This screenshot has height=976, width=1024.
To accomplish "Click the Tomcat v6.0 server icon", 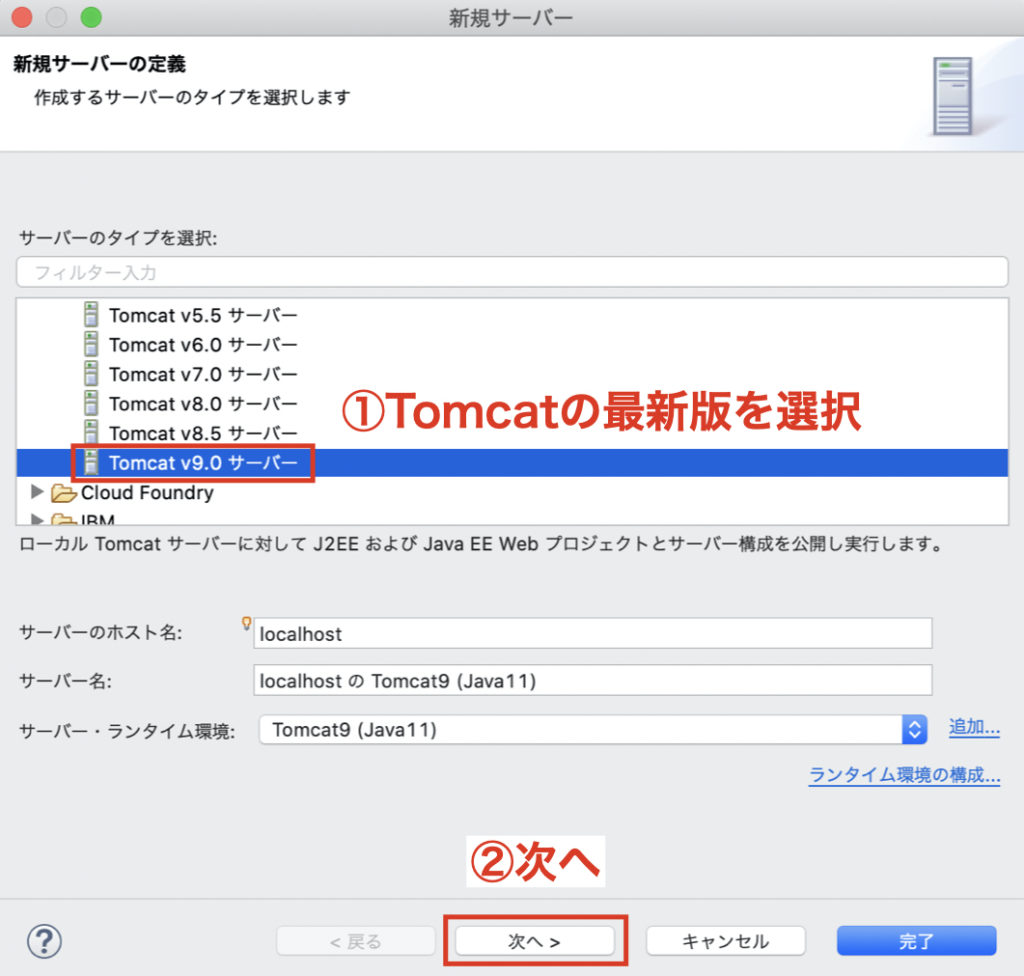I will (91, 344).
